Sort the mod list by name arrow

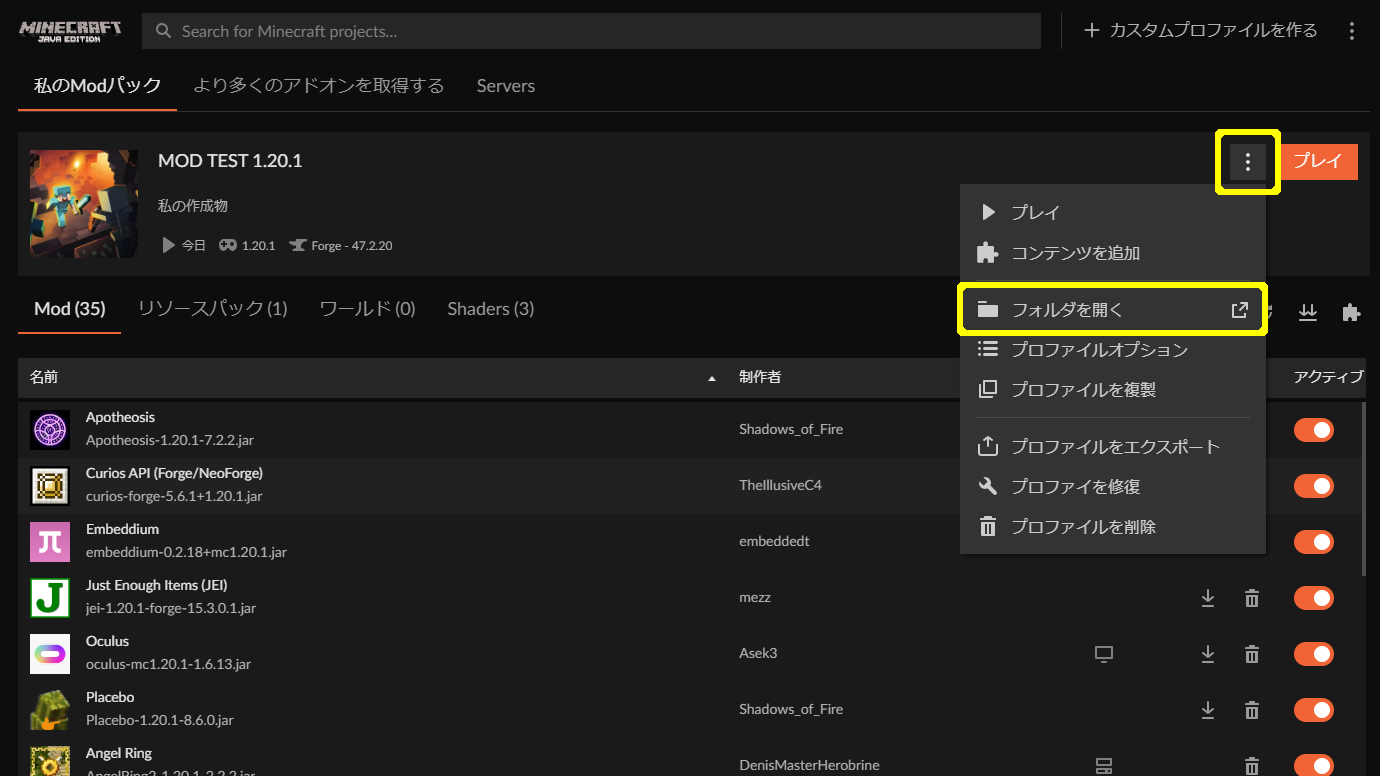[x=712, y=378]
